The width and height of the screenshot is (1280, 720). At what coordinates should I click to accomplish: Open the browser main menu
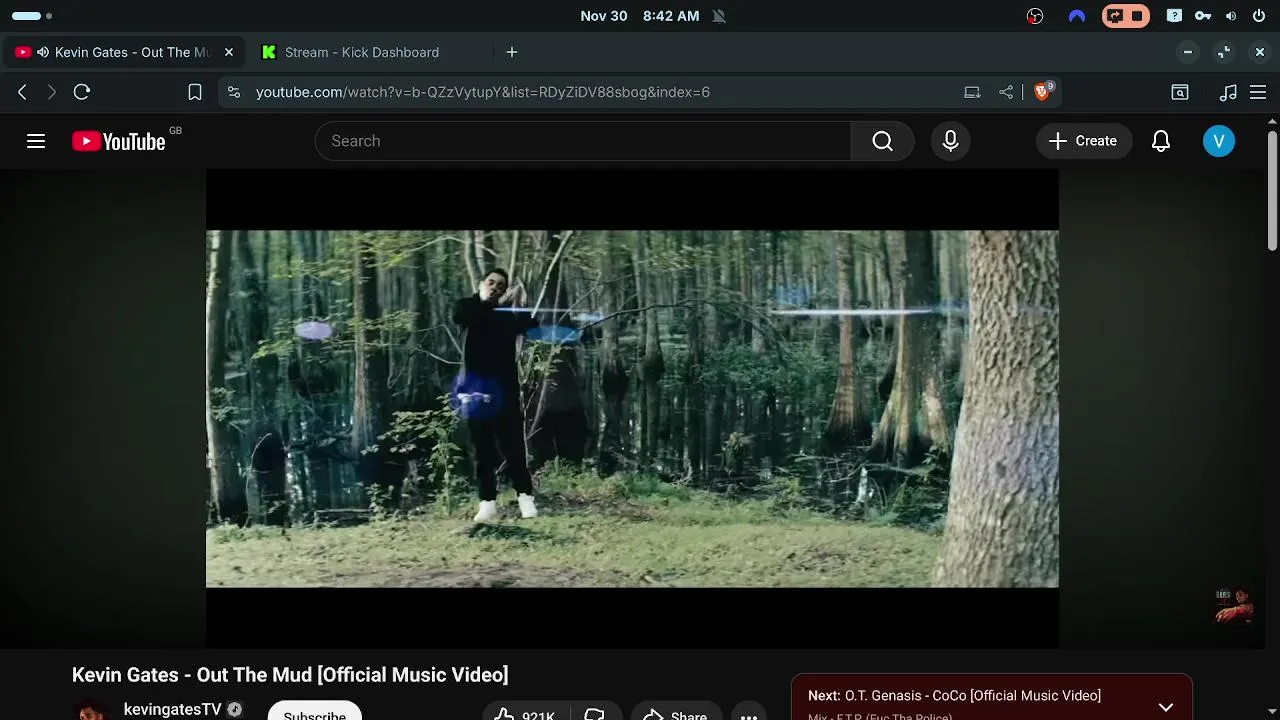point(1260,92)
